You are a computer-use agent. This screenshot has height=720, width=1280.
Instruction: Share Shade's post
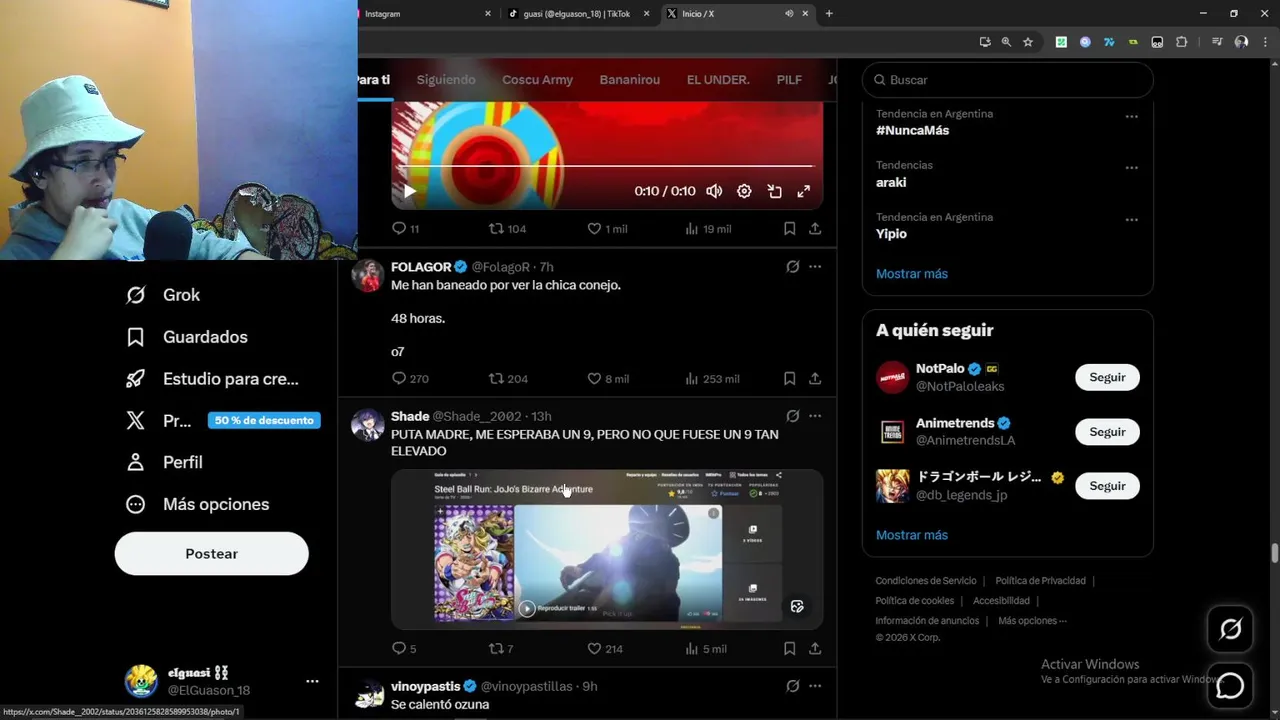pyautogui.click(x=815, y=649)
